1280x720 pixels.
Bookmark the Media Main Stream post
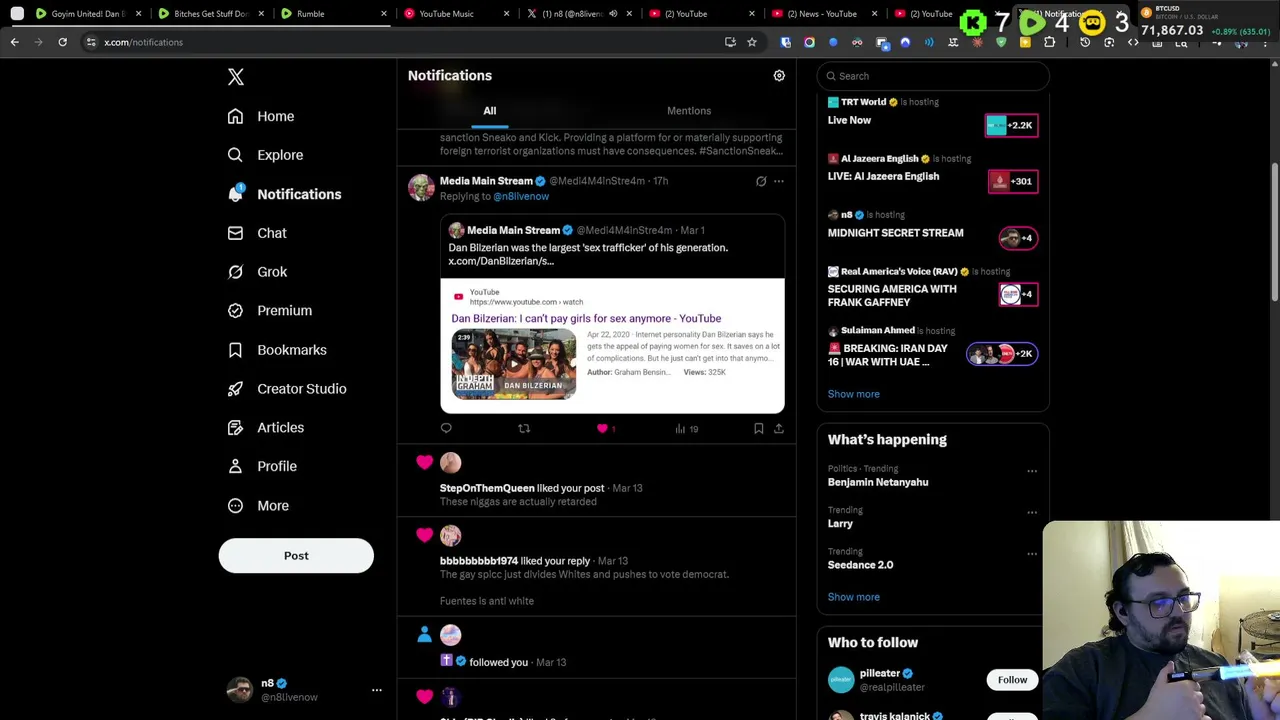(x=759, y=428)
